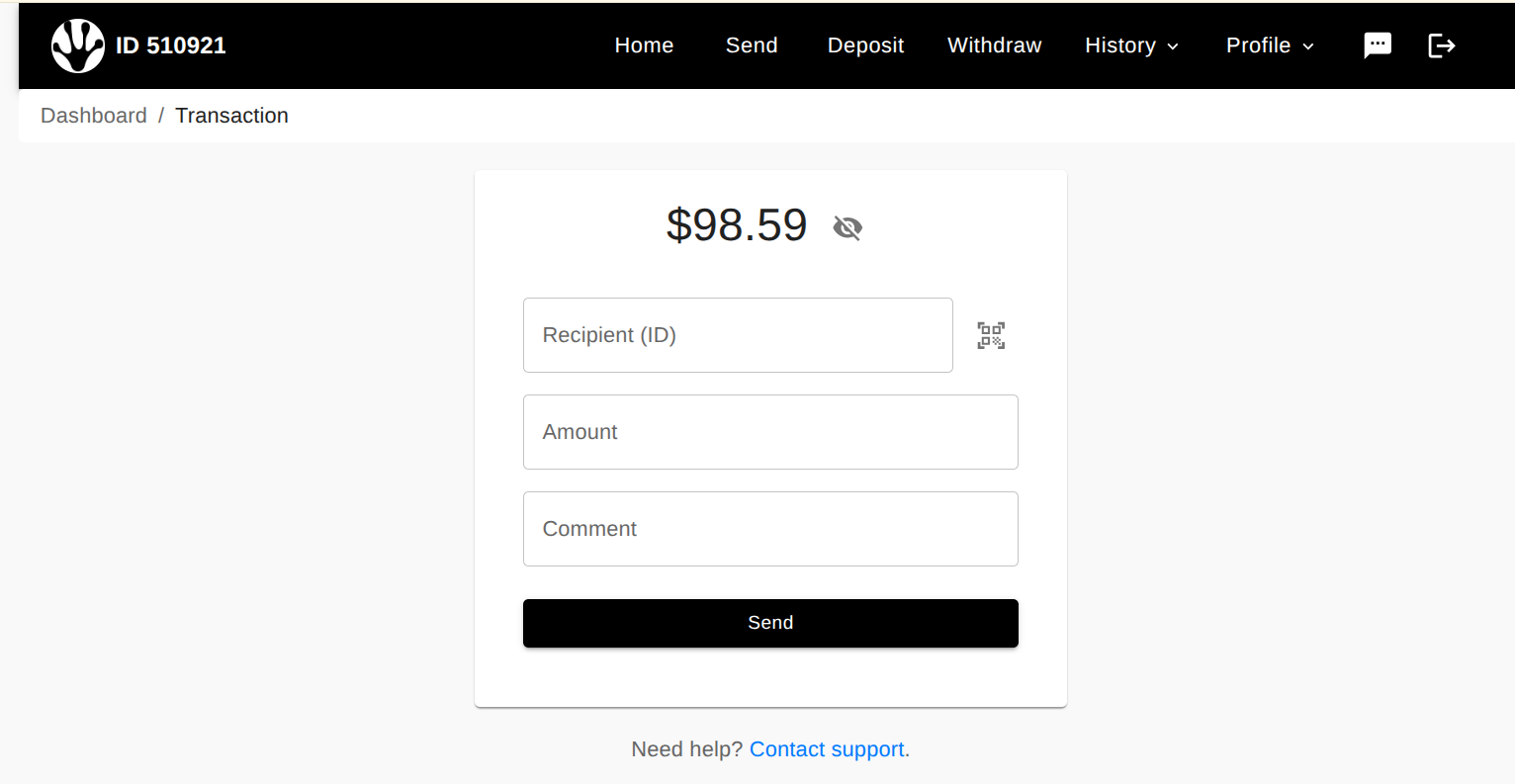The width and height of the screenshot is (1515, 784).
Task: Go to the Home page
Action: [x=644, y=45]
